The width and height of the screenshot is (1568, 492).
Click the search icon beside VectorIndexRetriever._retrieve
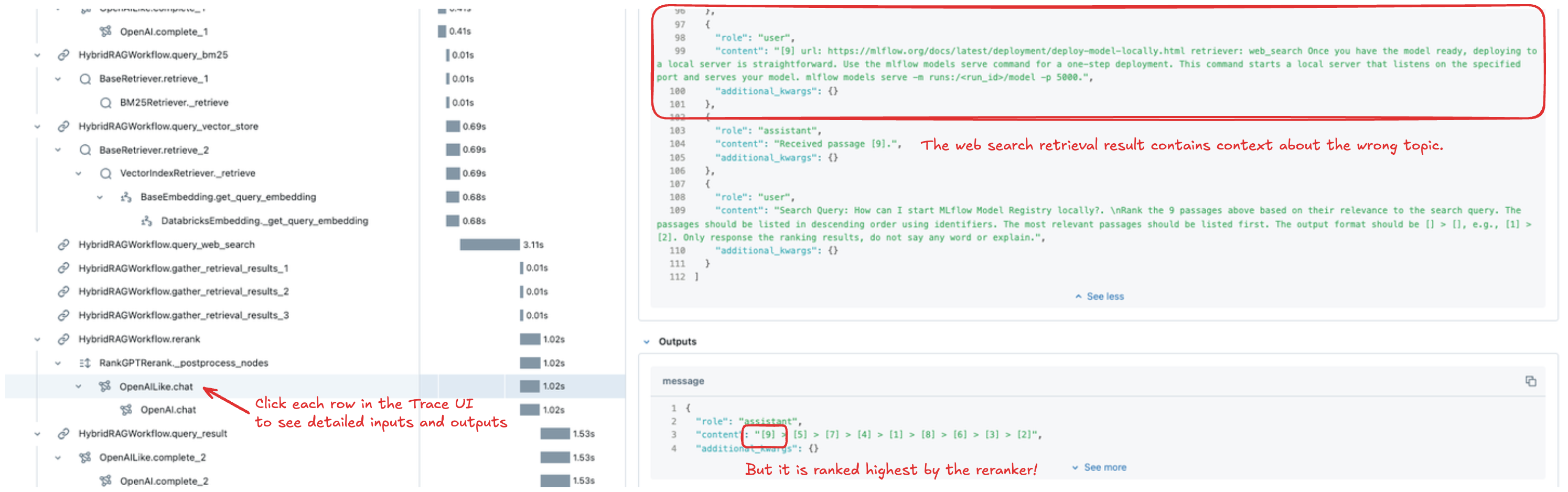point(106,174)
